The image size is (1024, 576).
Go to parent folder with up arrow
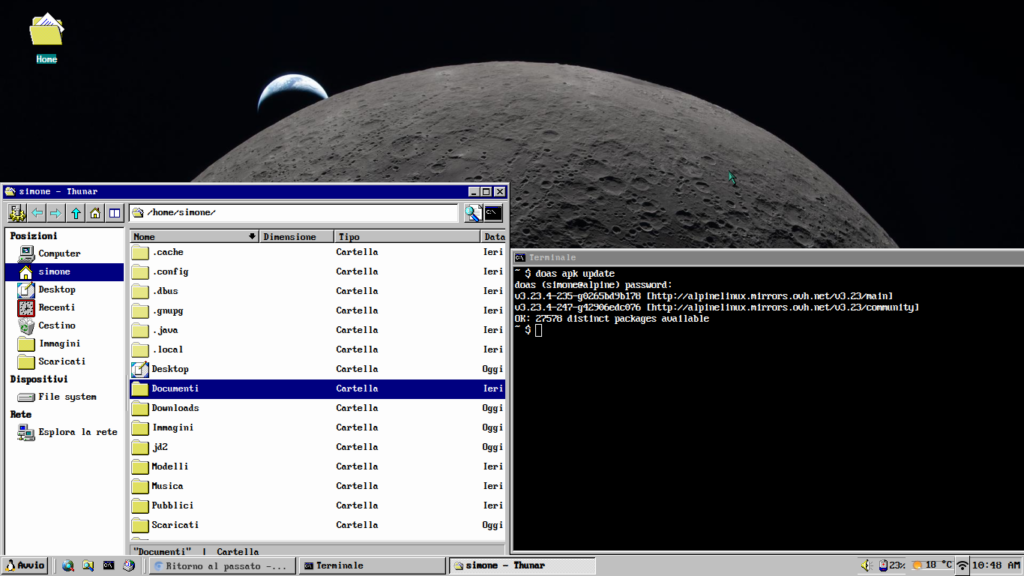tap(76, 213)
